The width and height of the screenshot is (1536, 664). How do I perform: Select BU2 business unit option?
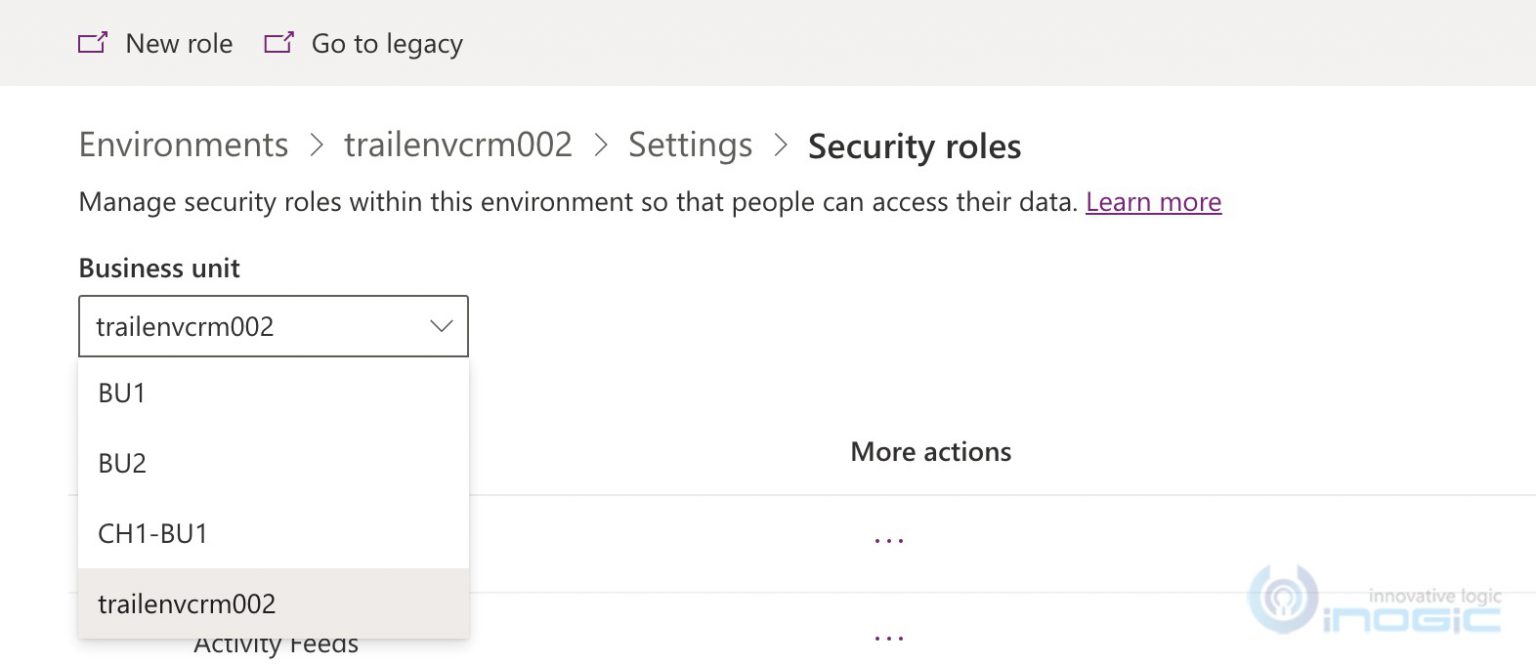click(120, 463)
